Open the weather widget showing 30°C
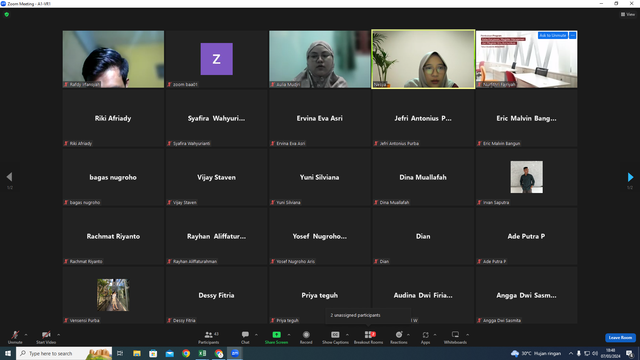Viewport: 640px width, 360px height. pyautogui.click(x=536, y=353)
